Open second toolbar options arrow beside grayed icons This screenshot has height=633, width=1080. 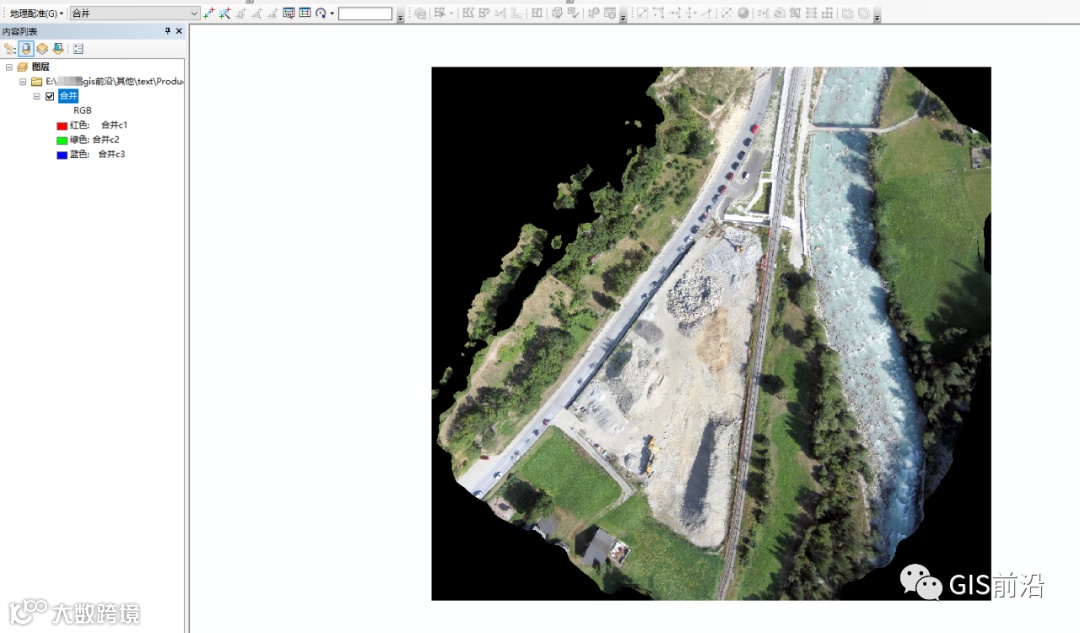click(x=623, y=17)
